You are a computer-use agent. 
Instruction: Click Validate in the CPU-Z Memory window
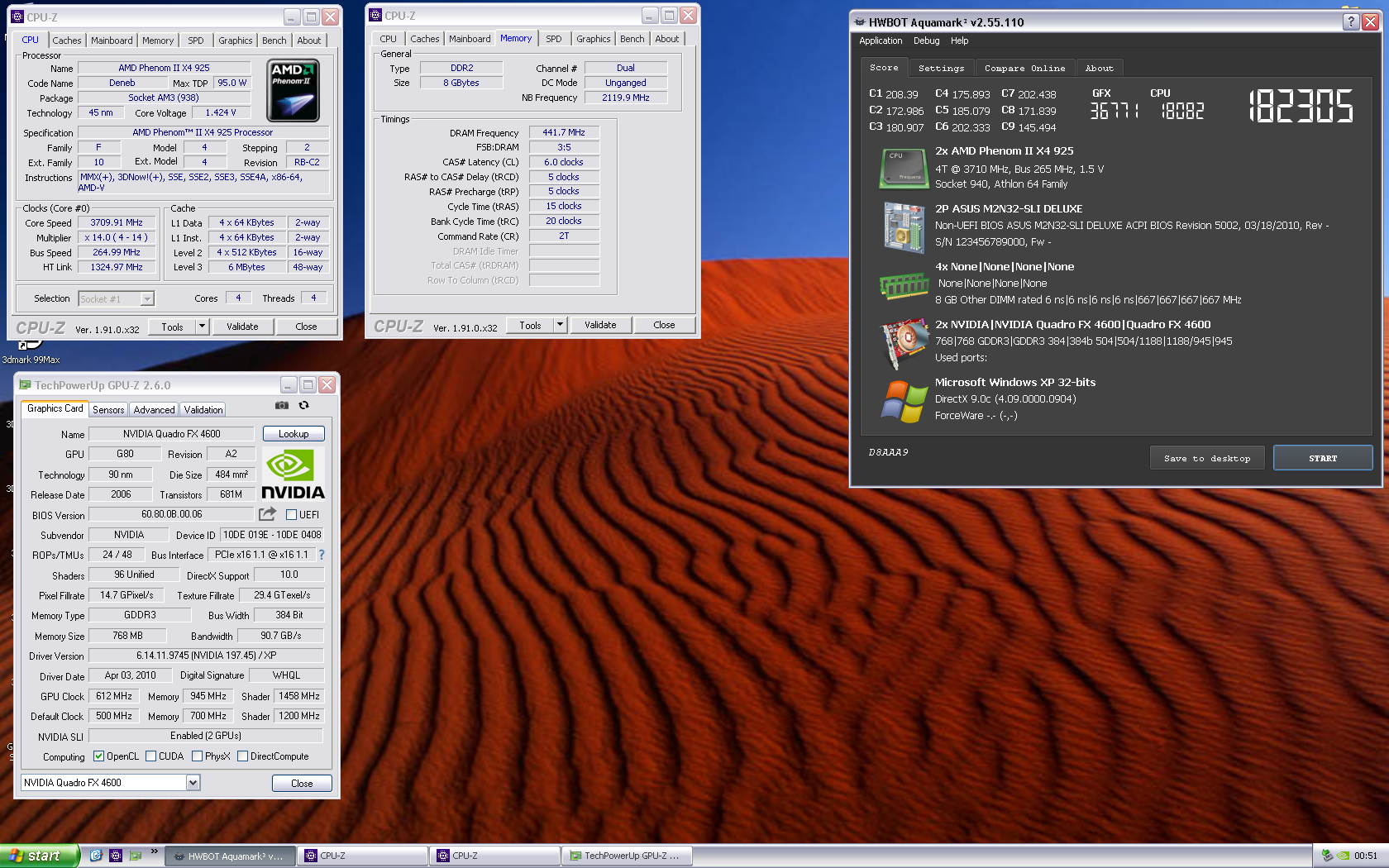tap(600, 325)
